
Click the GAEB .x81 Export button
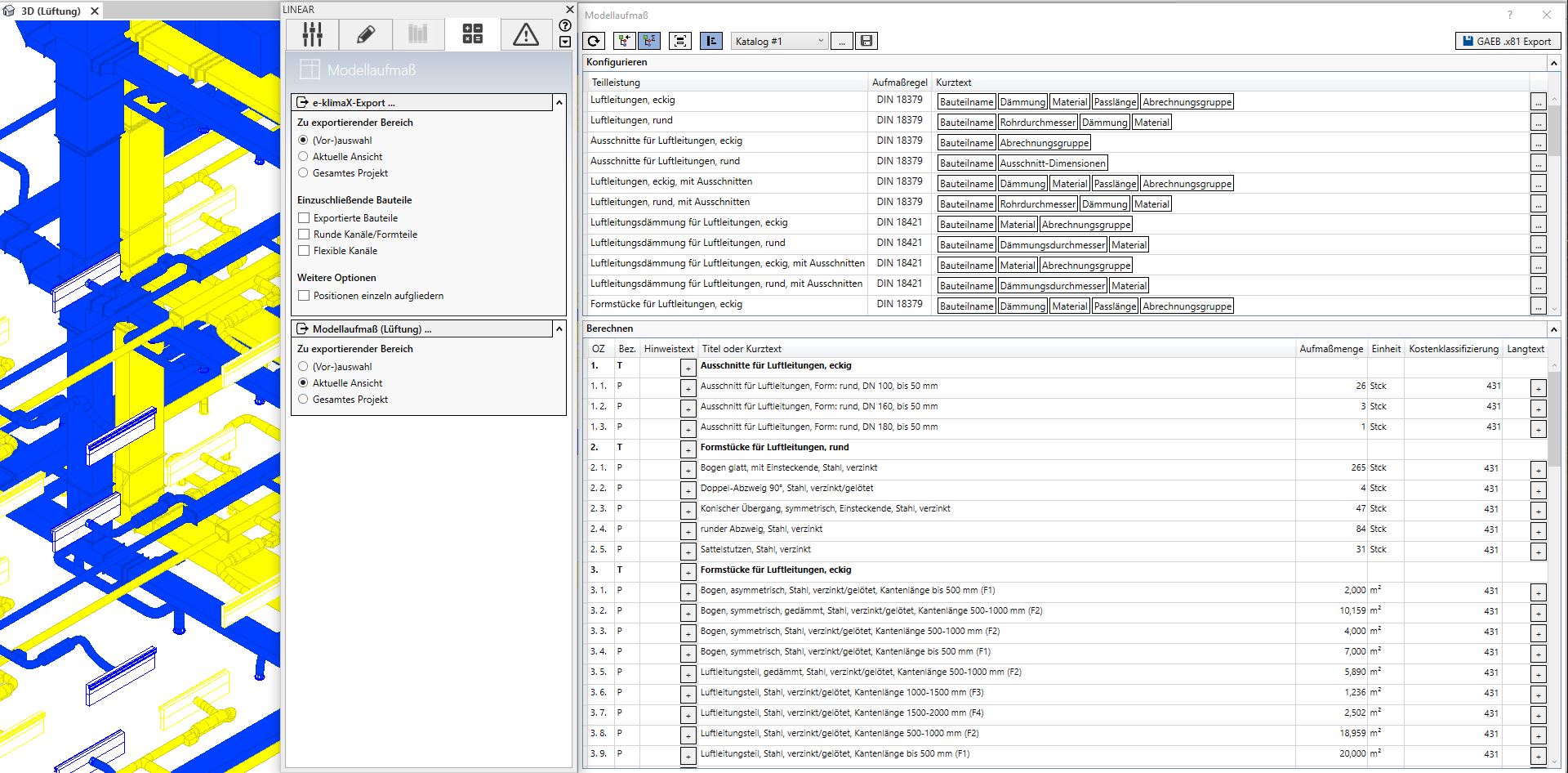click(x=1508, y=41)
